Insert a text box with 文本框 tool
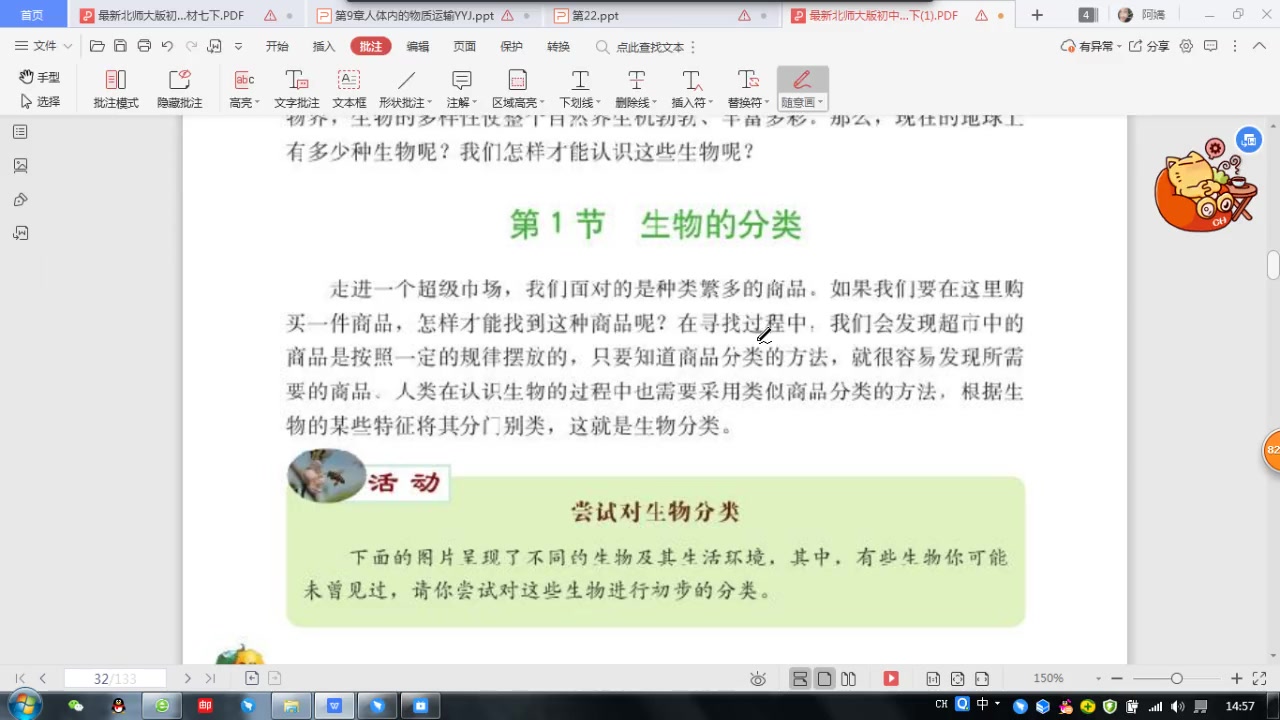The width and height of the screenshot is (1280, 720). point(348,88)
